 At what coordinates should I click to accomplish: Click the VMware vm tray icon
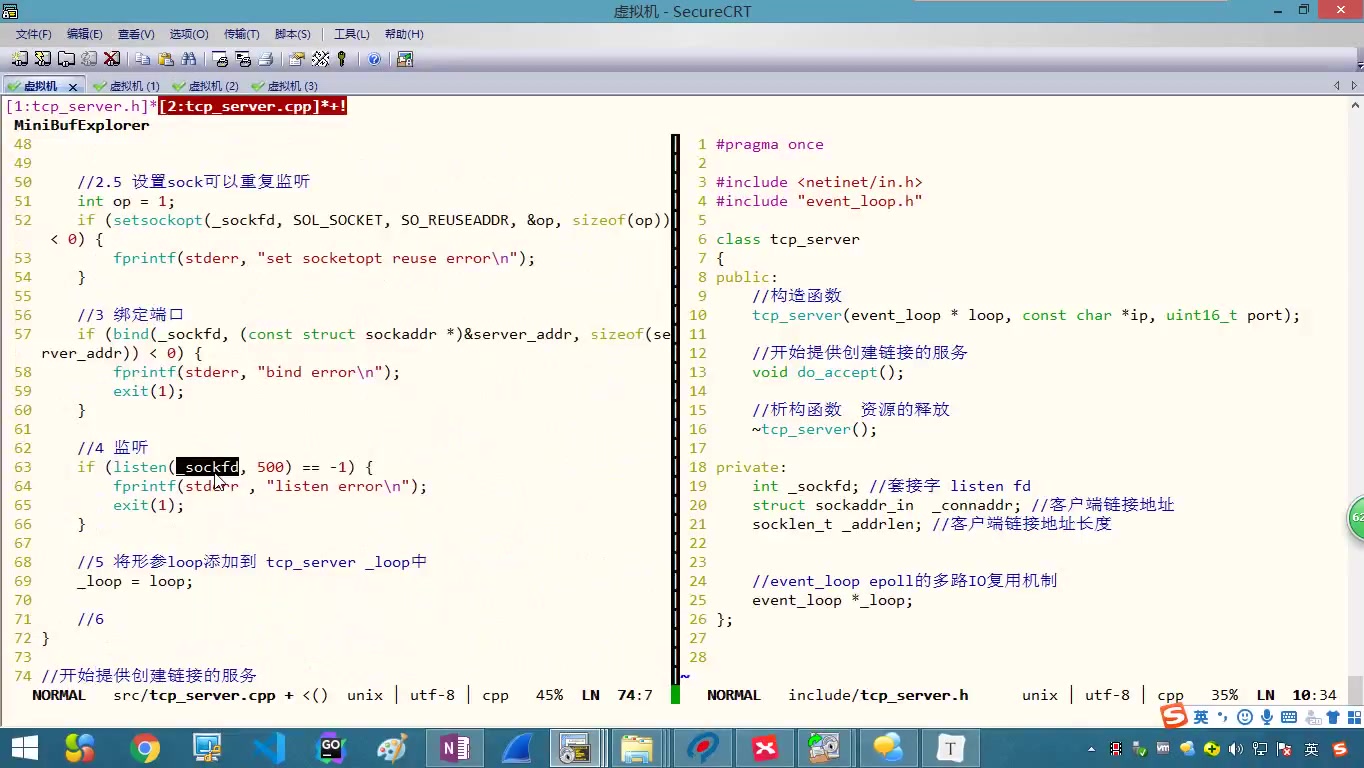pyautogui.click(x=1163, y=748)
